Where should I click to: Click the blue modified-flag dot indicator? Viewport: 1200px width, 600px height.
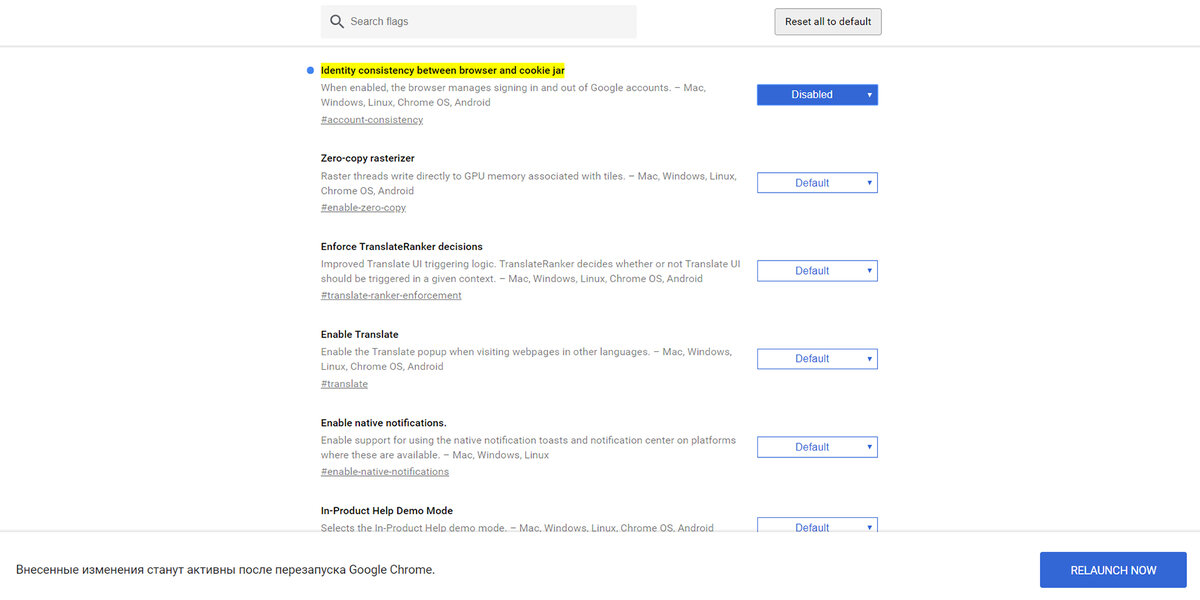coord(310,70)
